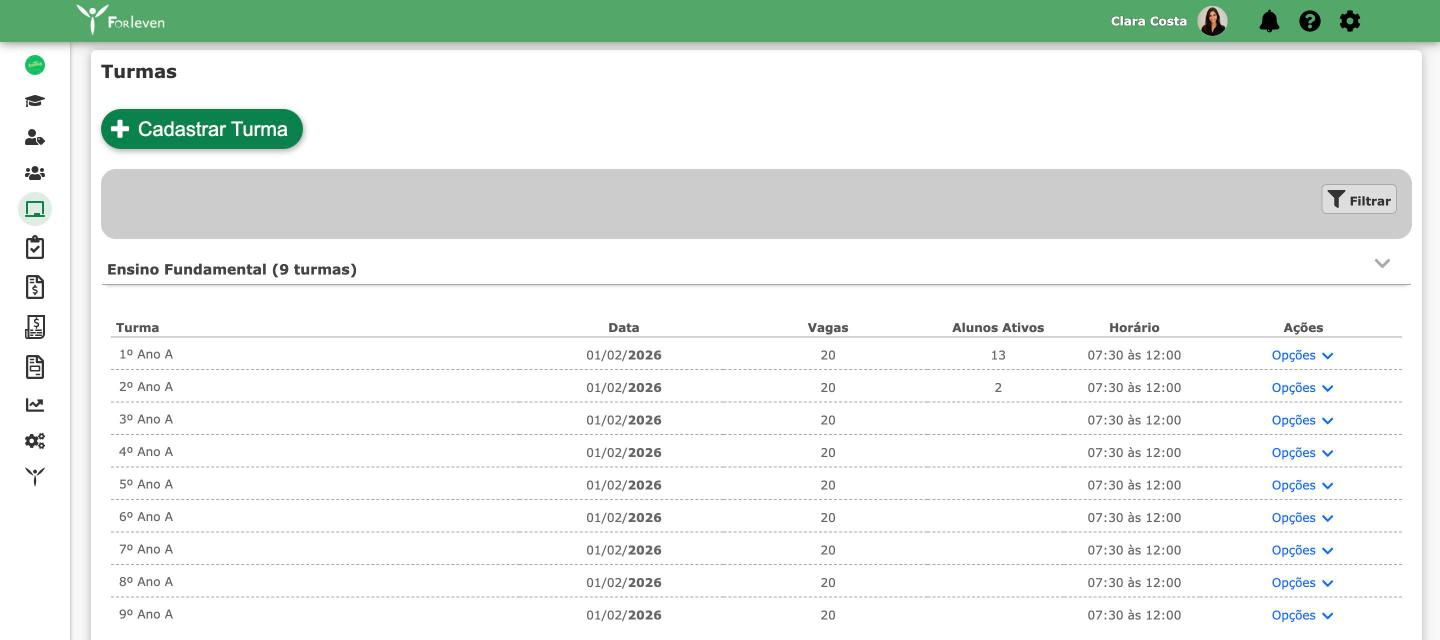Open the help question mark icon

pyautogui.click(x=1310, y=21)
